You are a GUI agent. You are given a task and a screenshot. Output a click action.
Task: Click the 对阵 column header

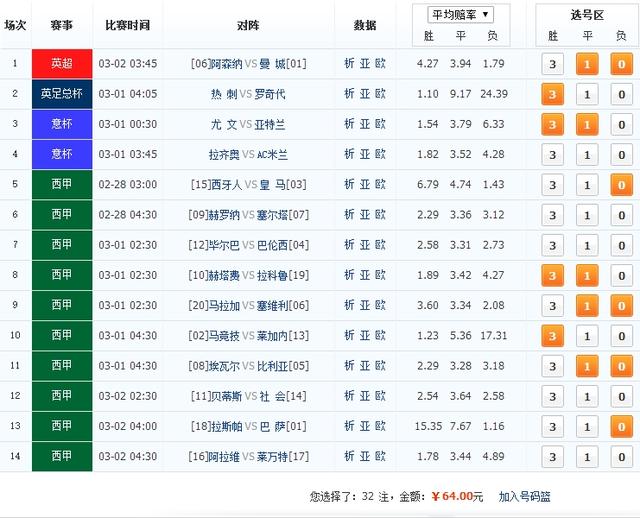248,25
